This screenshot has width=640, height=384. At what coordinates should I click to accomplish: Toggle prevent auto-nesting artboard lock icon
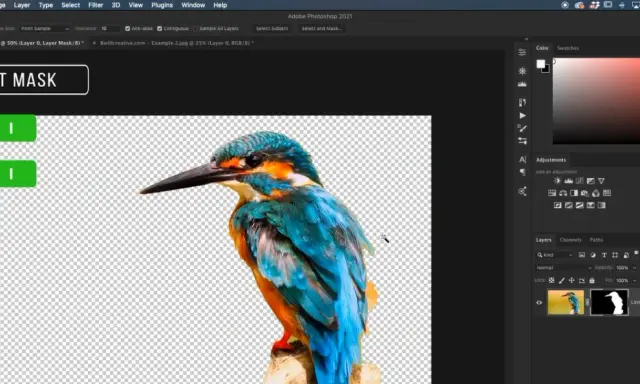(x=582, y=280)
